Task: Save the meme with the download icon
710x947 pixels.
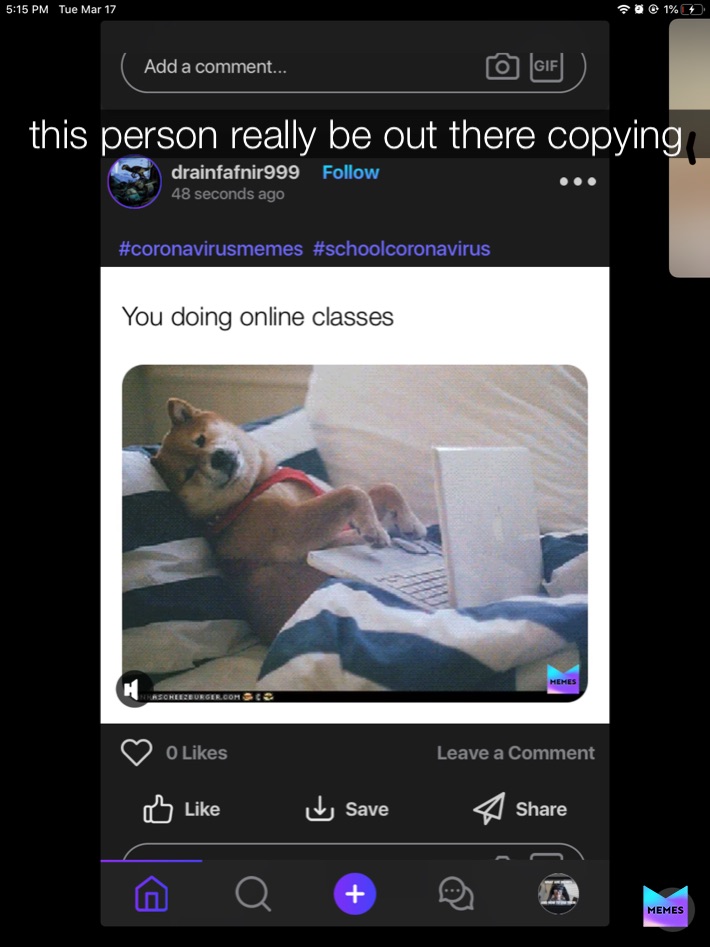Action: click(x=347, y=809)
